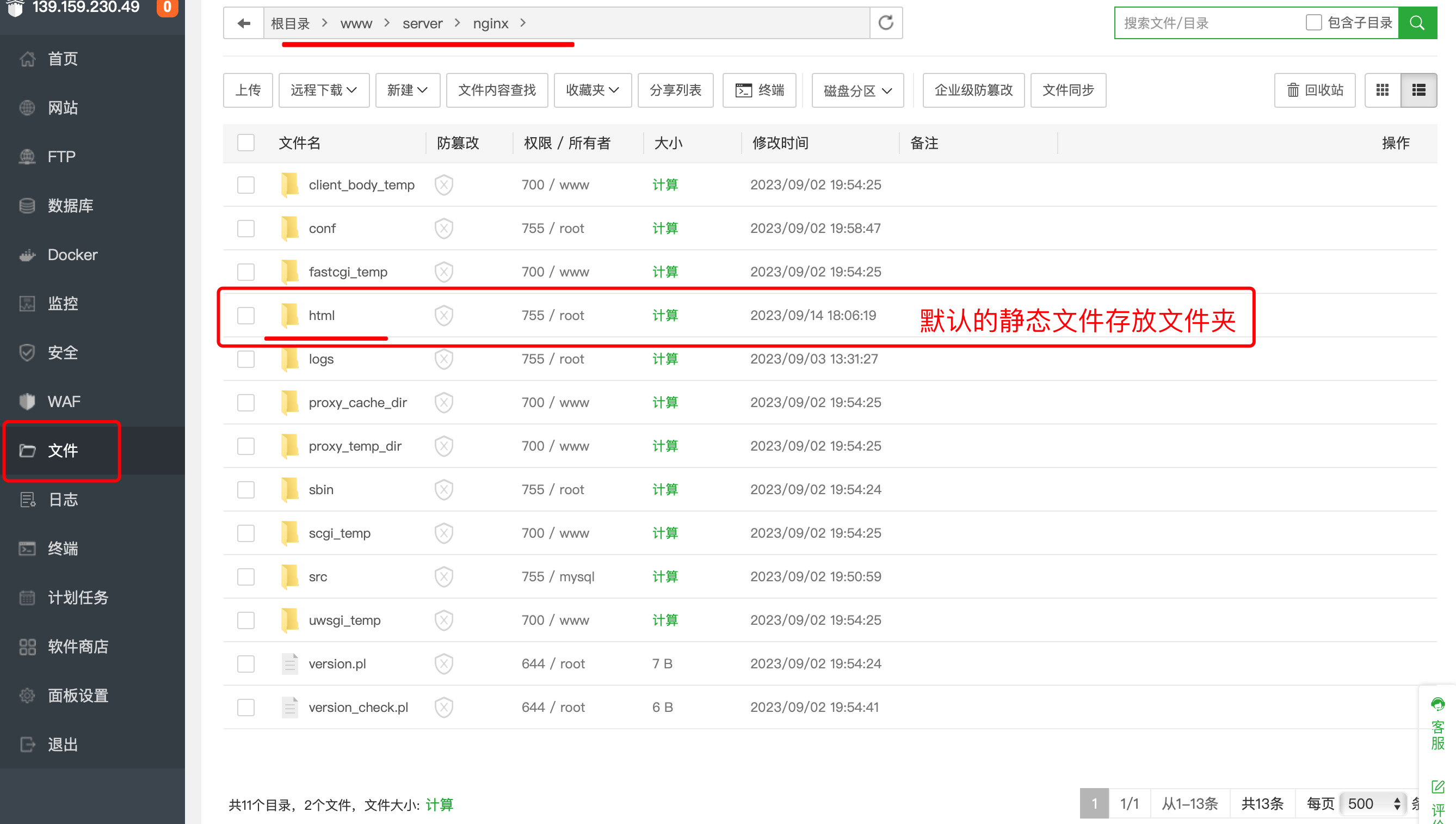This screenshot has height=824, width=1456.
Task: Toggle tamper-proof shield for client_body_temp
Action: 444,185
